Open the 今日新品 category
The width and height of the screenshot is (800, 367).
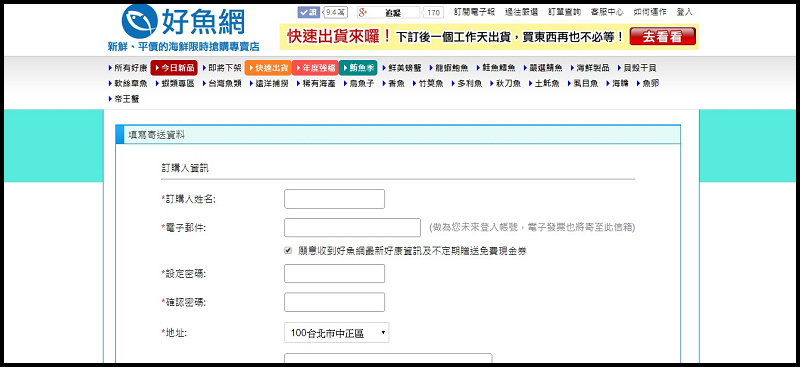tap(173, 68)
